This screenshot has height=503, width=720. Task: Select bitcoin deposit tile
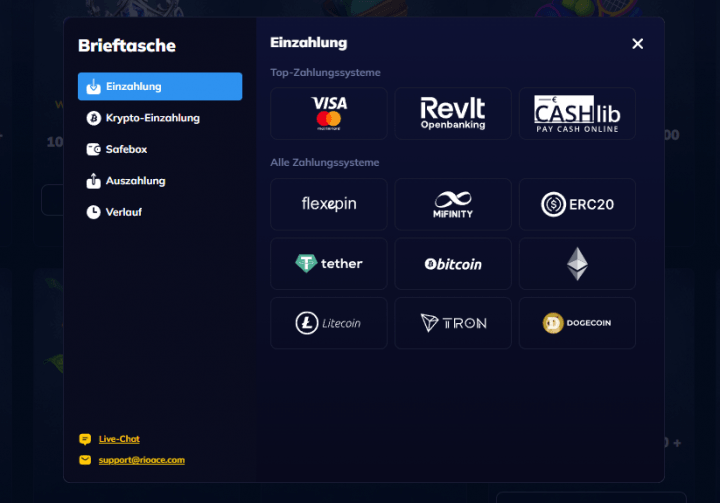[x=453, y=264]
